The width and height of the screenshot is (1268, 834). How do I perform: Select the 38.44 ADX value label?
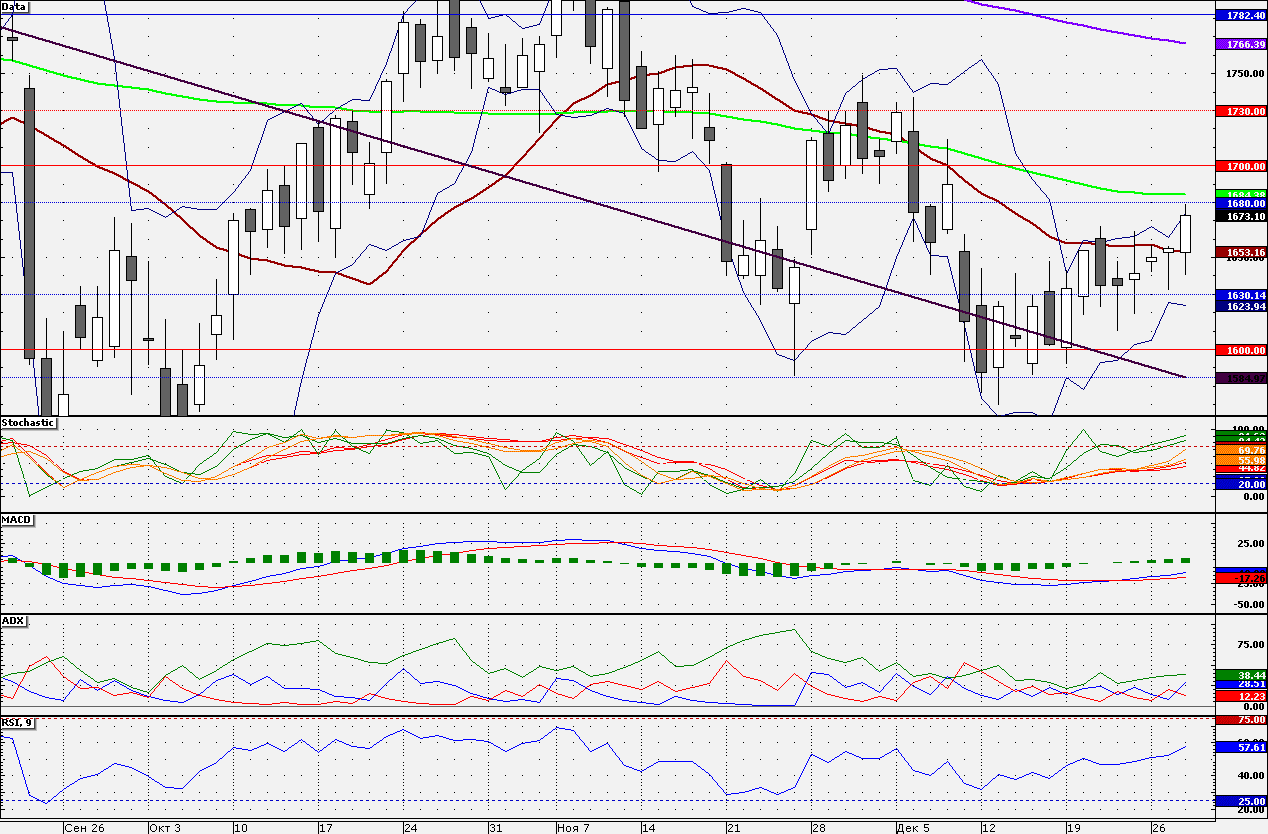tap(1240, 674)
